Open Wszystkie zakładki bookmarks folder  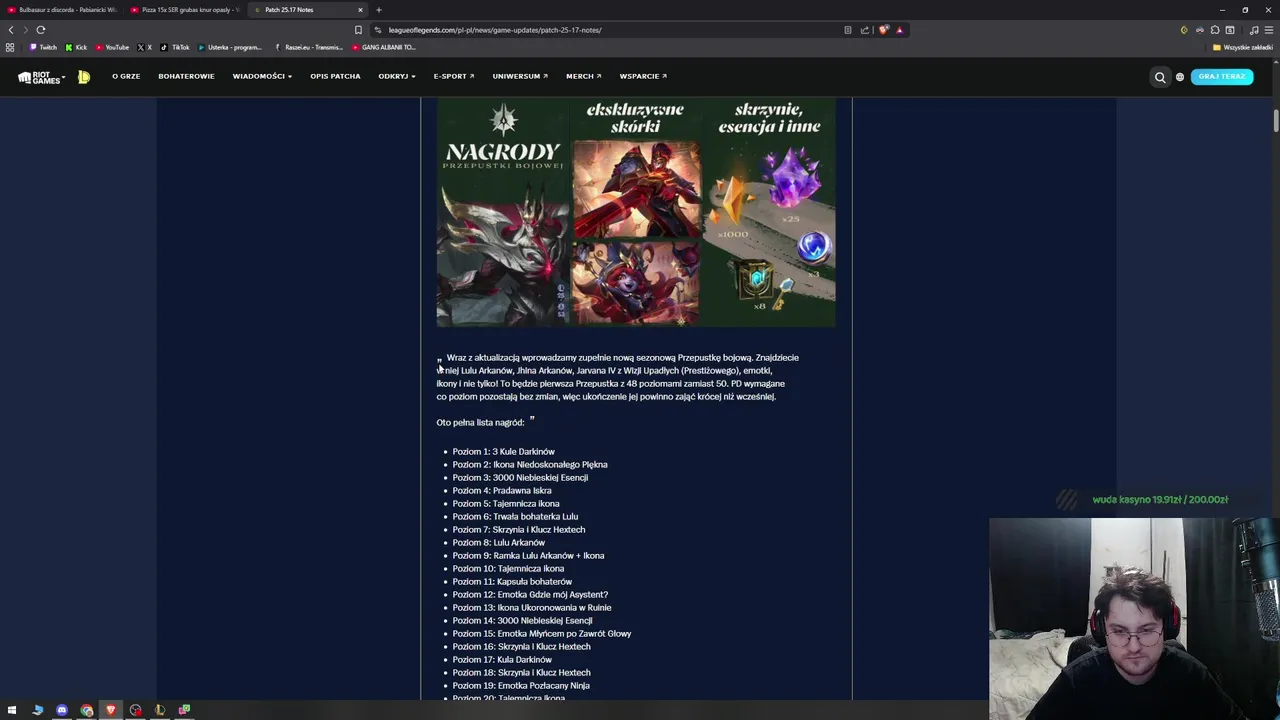coord(1243,47)
